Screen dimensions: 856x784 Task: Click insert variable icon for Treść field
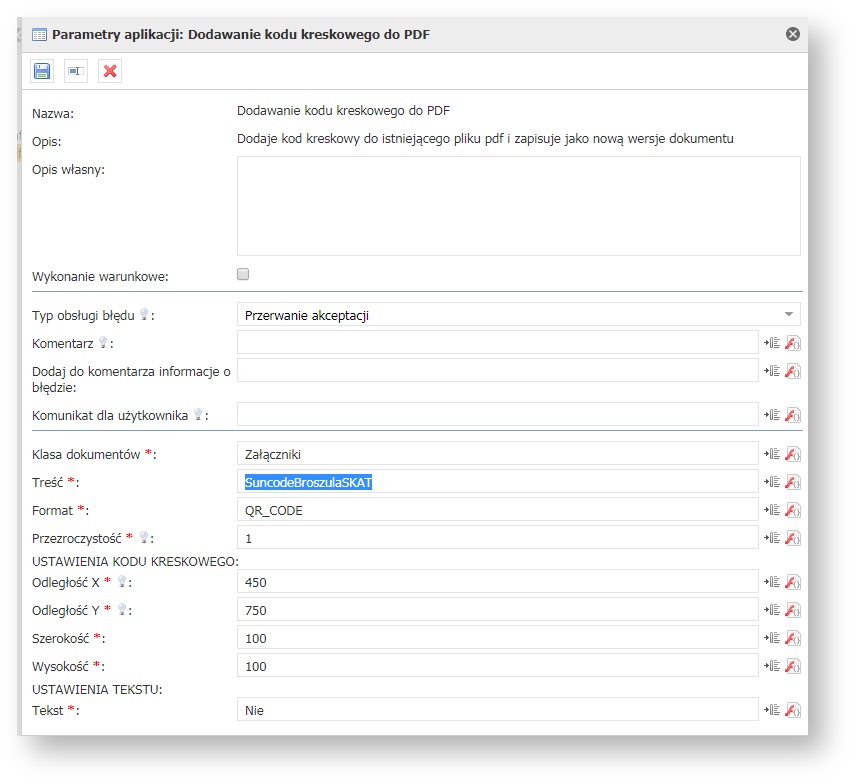[772, 482]
